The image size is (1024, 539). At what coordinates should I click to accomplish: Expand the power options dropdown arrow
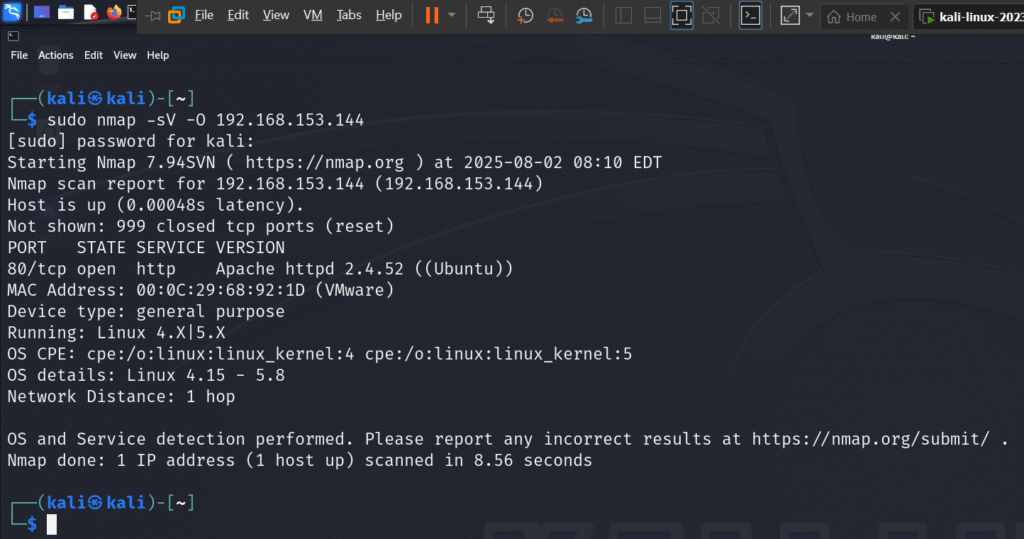pyautogui.click(x=451, y=15)
